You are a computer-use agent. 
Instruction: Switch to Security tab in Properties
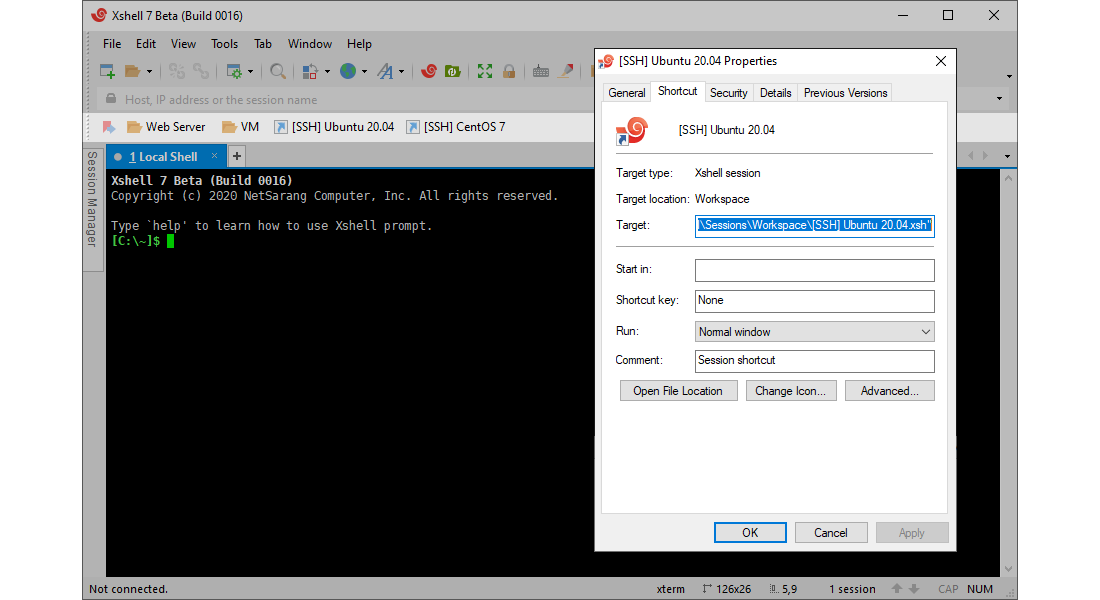(x=728, y=93)
